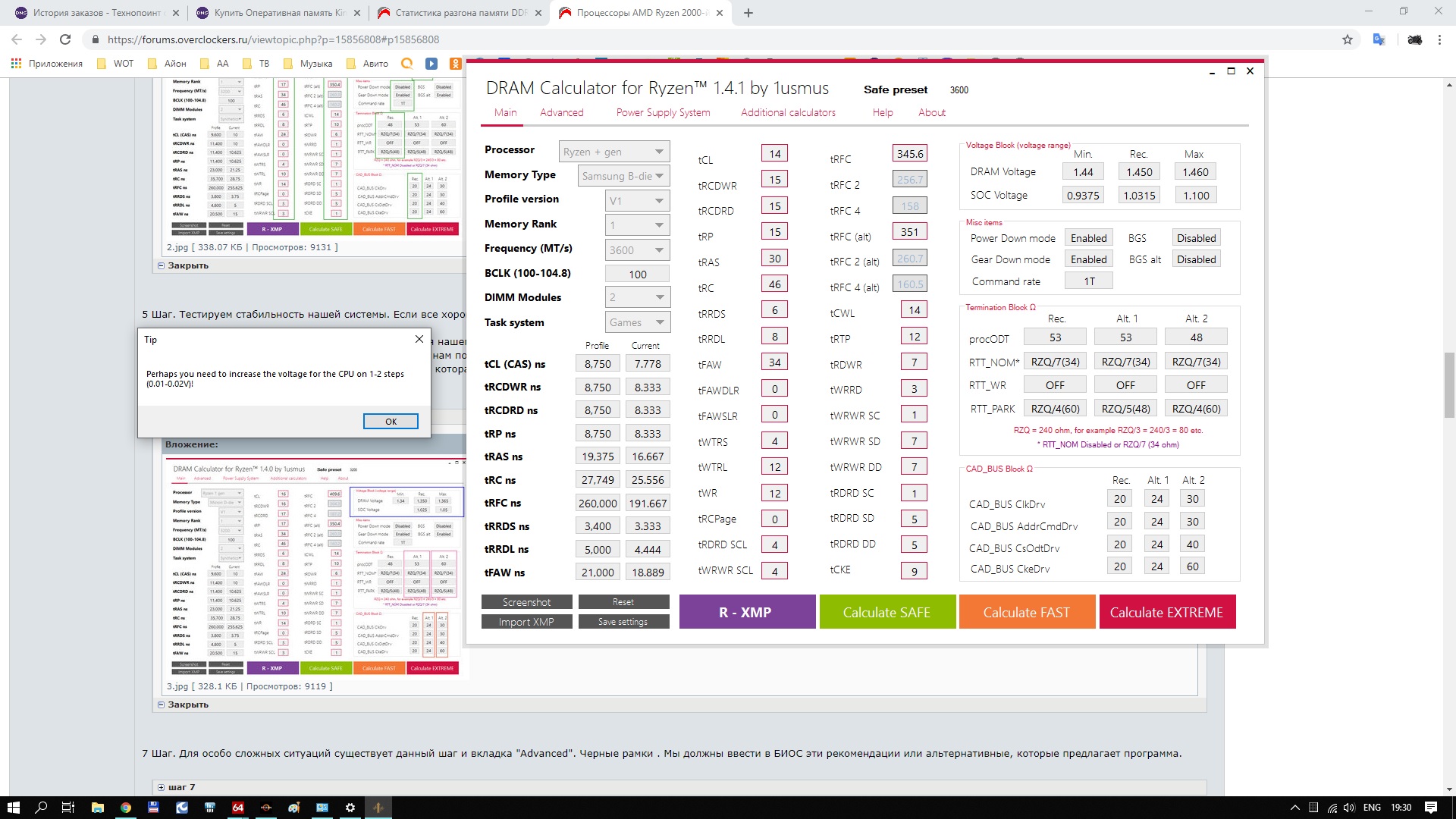Open Google Translate extension icon
The image size is (1456, 819).
click(1379, 39)
